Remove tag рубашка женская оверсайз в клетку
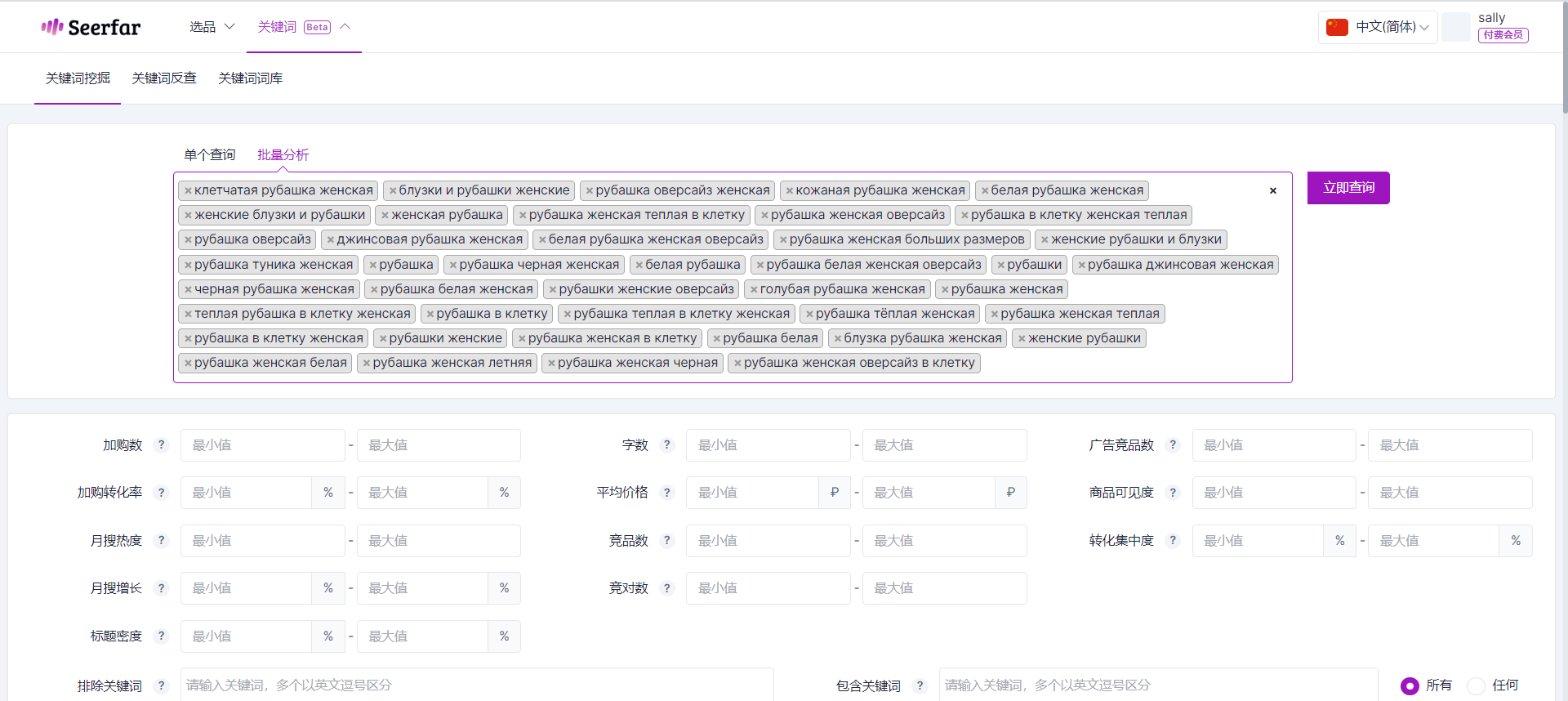This screenshot has height=701, width=1568. [737, 363]
